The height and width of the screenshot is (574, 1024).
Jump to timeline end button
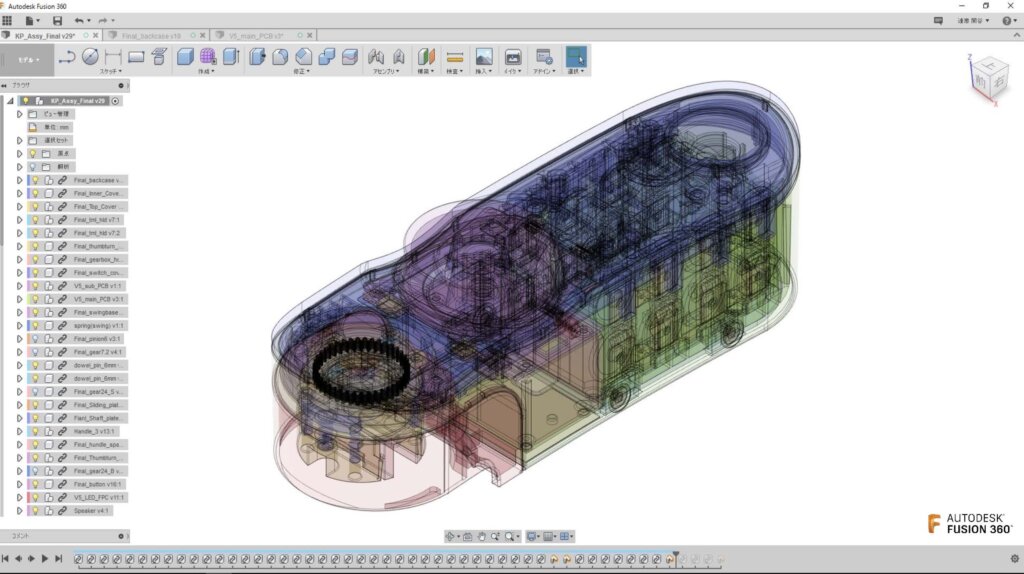(58, 559)
